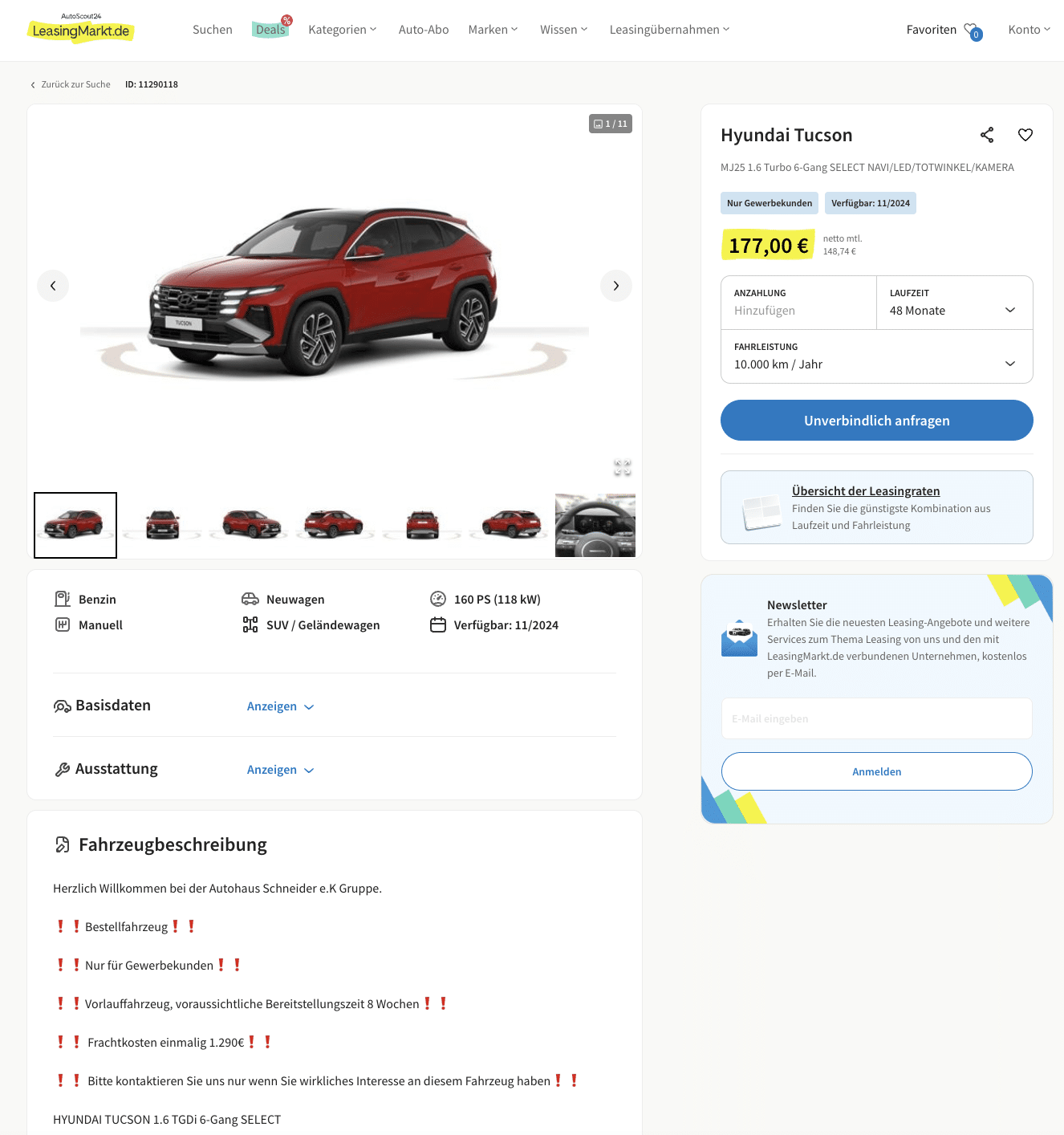Expand Basisdaten with Anzeigen
The height and width of the screenshot is (1135, 1064).
tap(280, 706)
